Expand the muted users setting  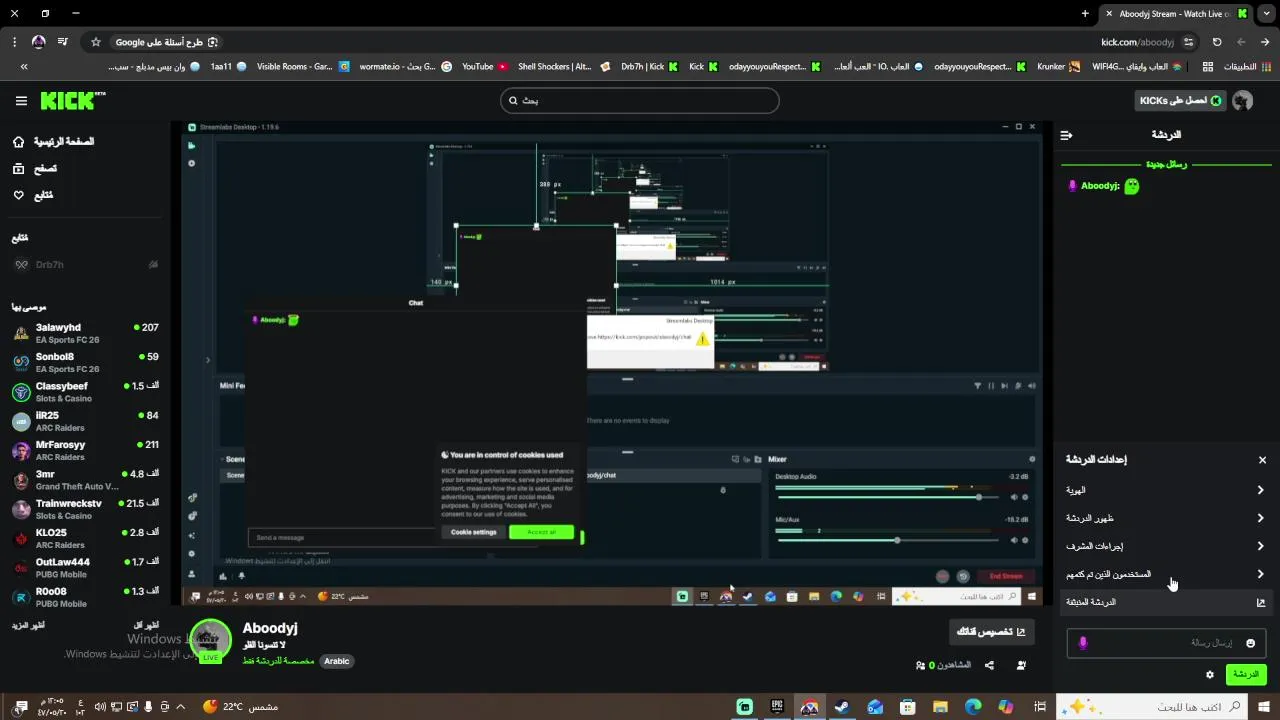pyautogui.click(x=1166, y=574)
